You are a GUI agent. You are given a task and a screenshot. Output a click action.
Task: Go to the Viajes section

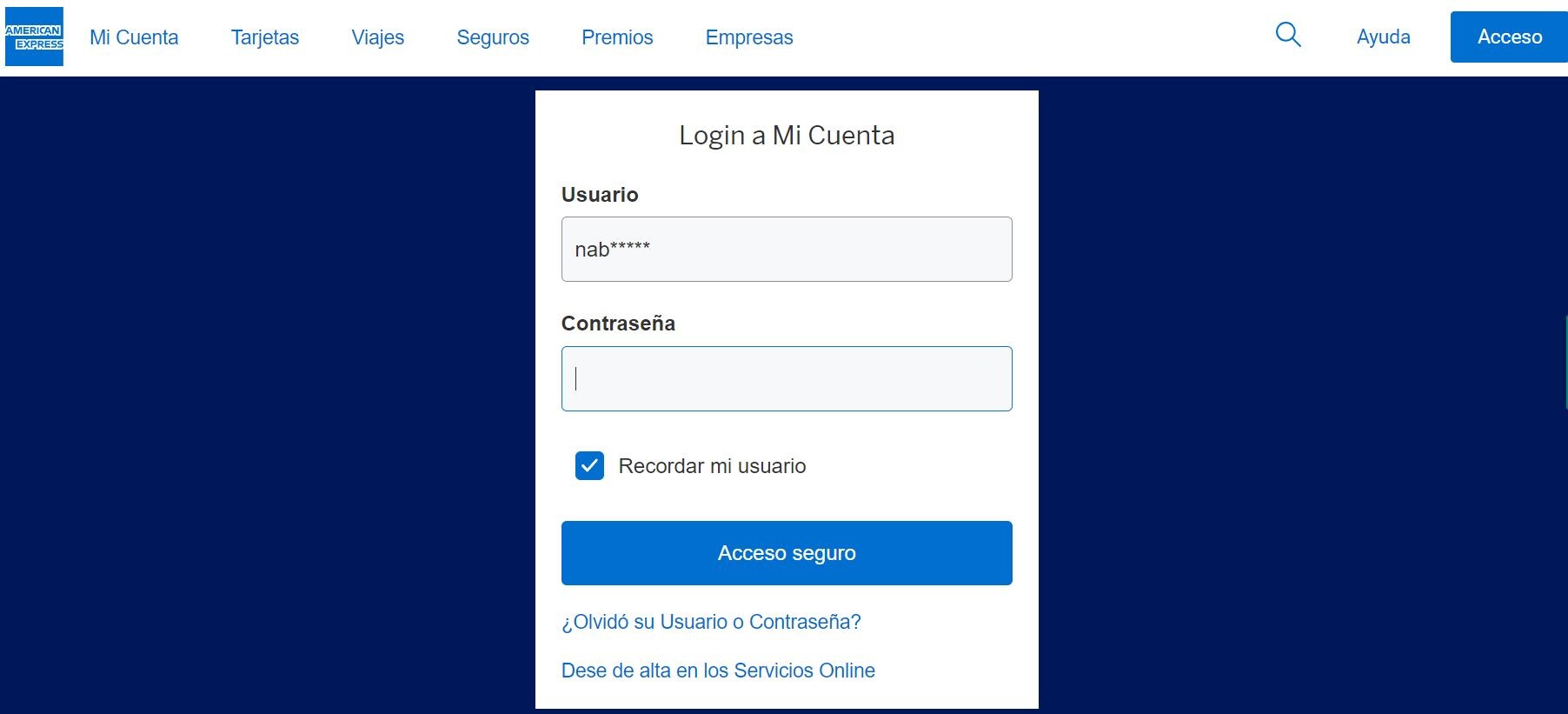(x=378, y=37)
